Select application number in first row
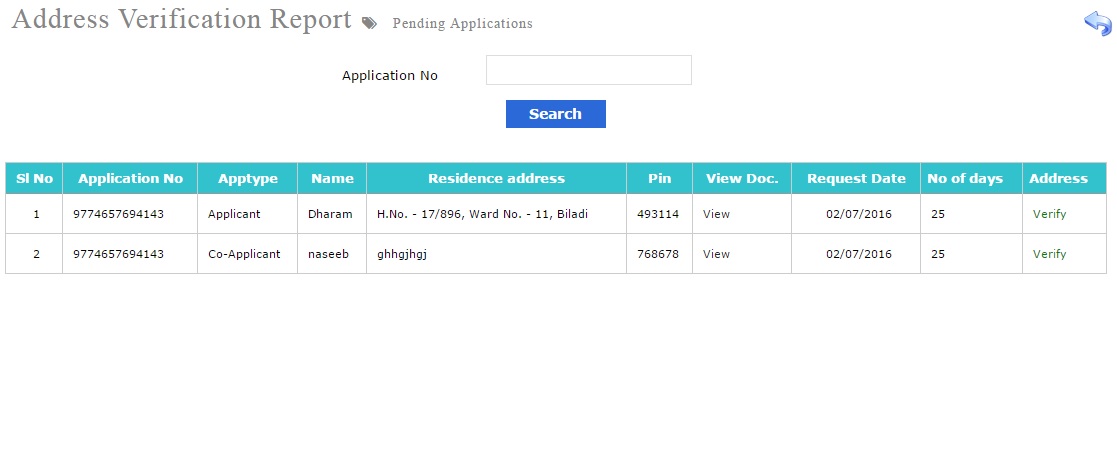1117x449 pixels. pyautogui.click(x=118, y=214)
